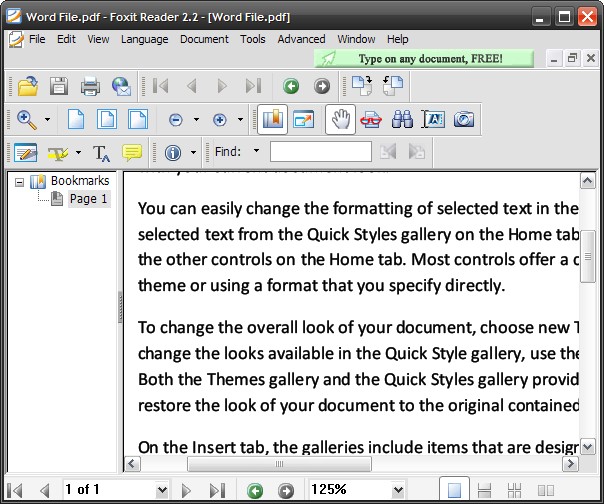
Task: Click green previous view arrow in top toolbar
Action: 291,86
